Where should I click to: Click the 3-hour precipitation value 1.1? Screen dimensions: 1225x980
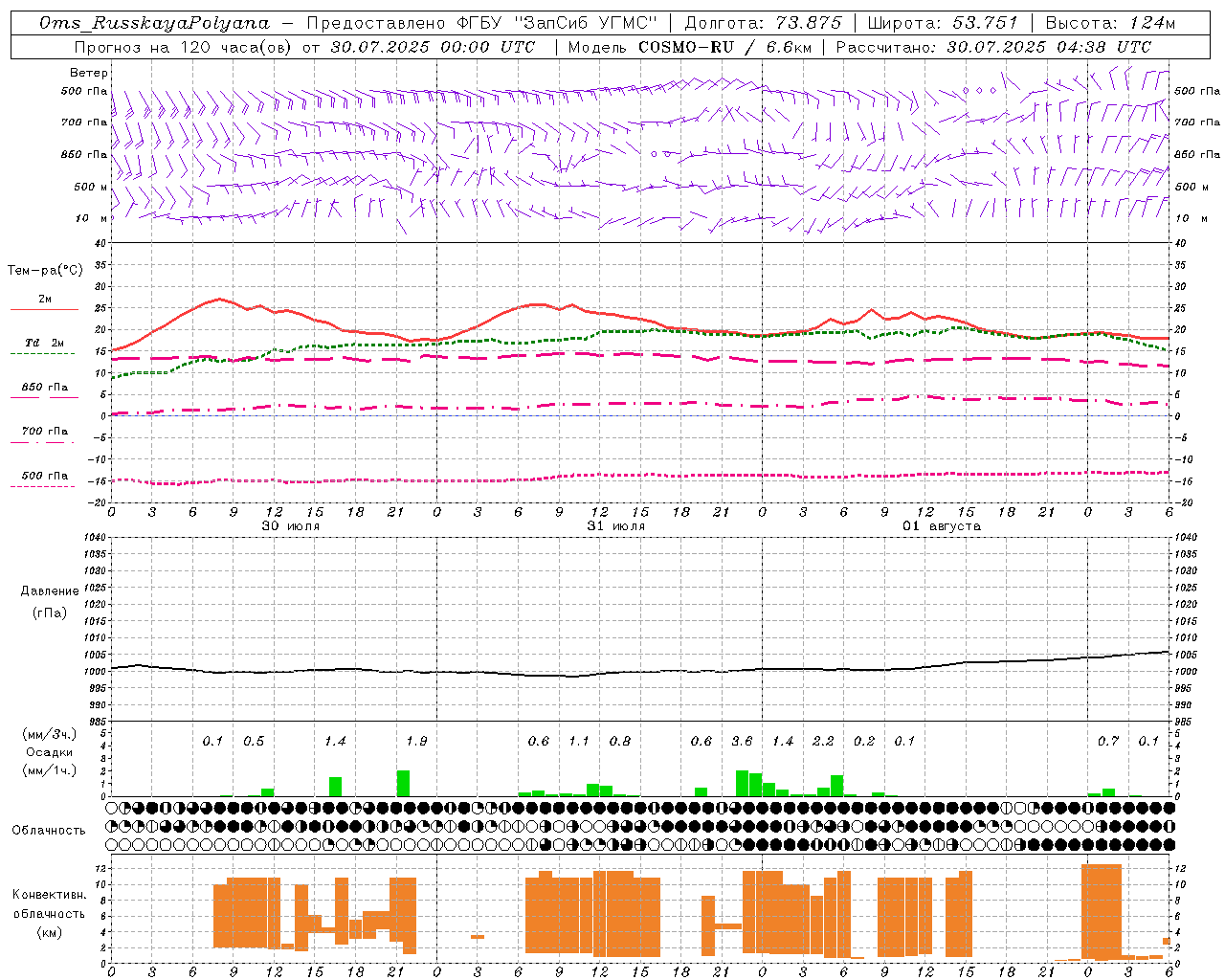(579, 741)
